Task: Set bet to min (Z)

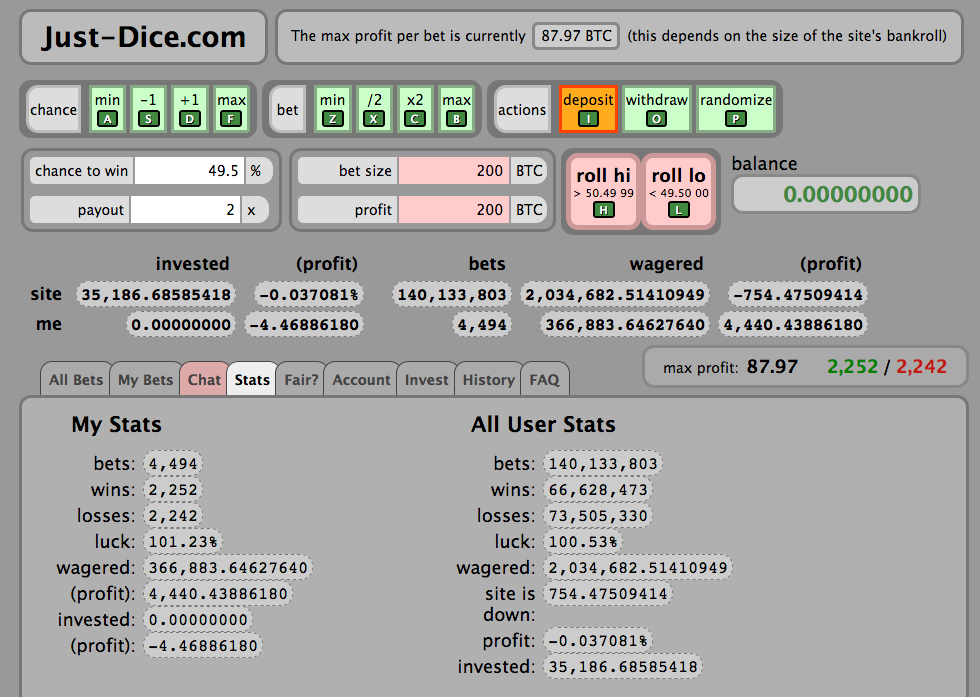Action: 332,109
